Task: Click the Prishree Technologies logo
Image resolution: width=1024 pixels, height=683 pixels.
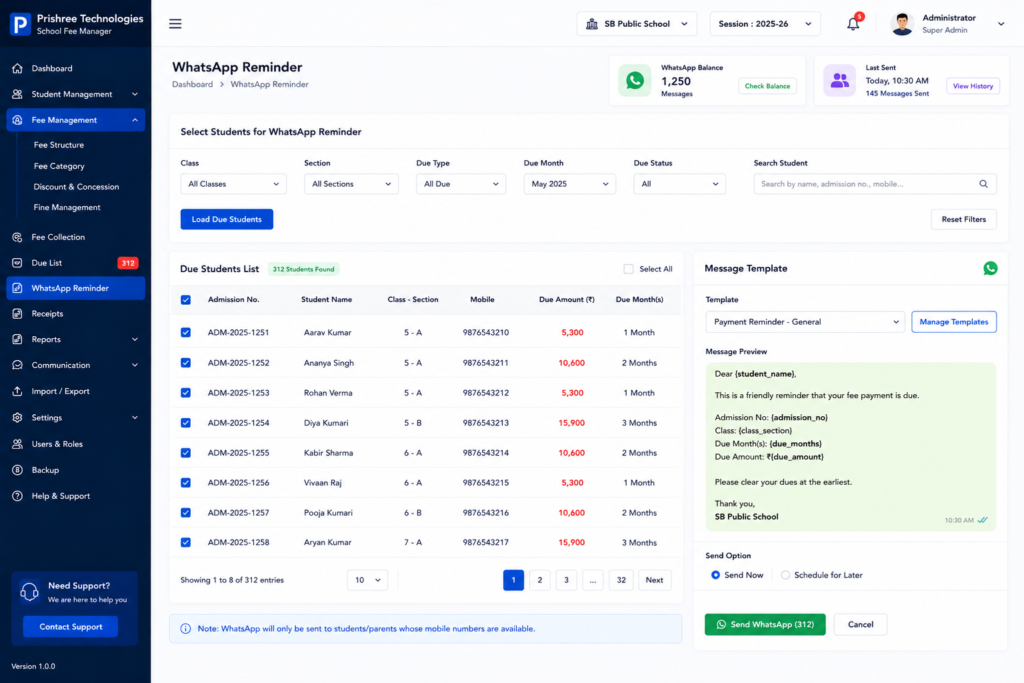Action: pyautogui.click(x=20, y=24)
